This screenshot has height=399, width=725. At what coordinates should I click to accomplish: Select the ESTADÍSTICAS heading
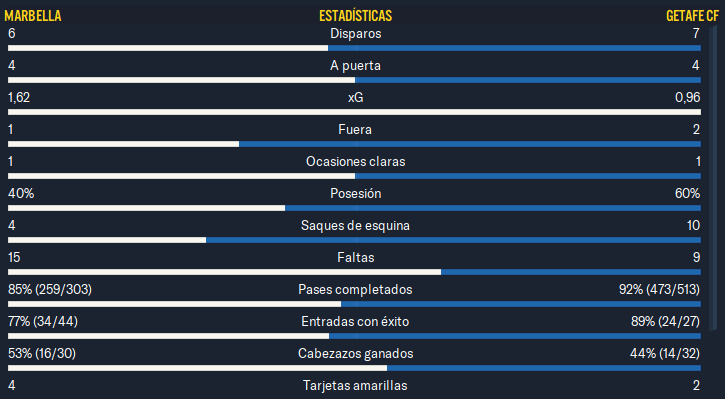(356, 16)
